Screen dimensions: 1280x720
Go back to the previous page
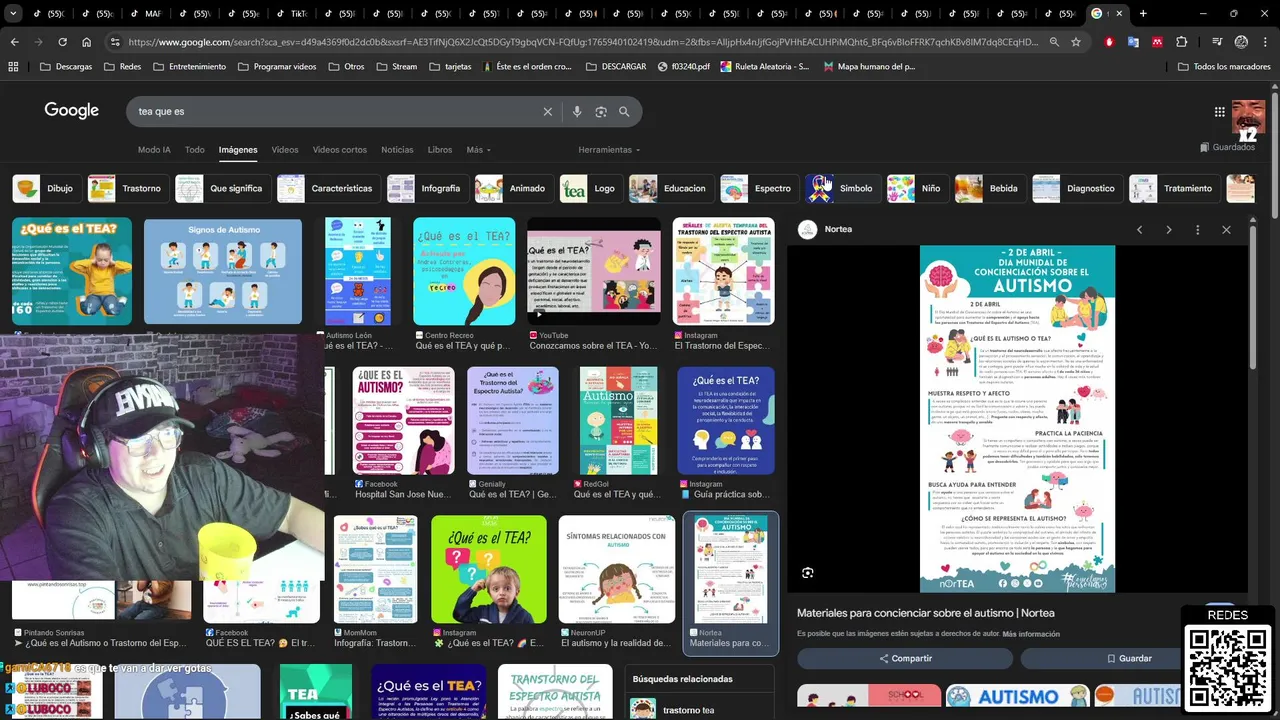point(14,42)
